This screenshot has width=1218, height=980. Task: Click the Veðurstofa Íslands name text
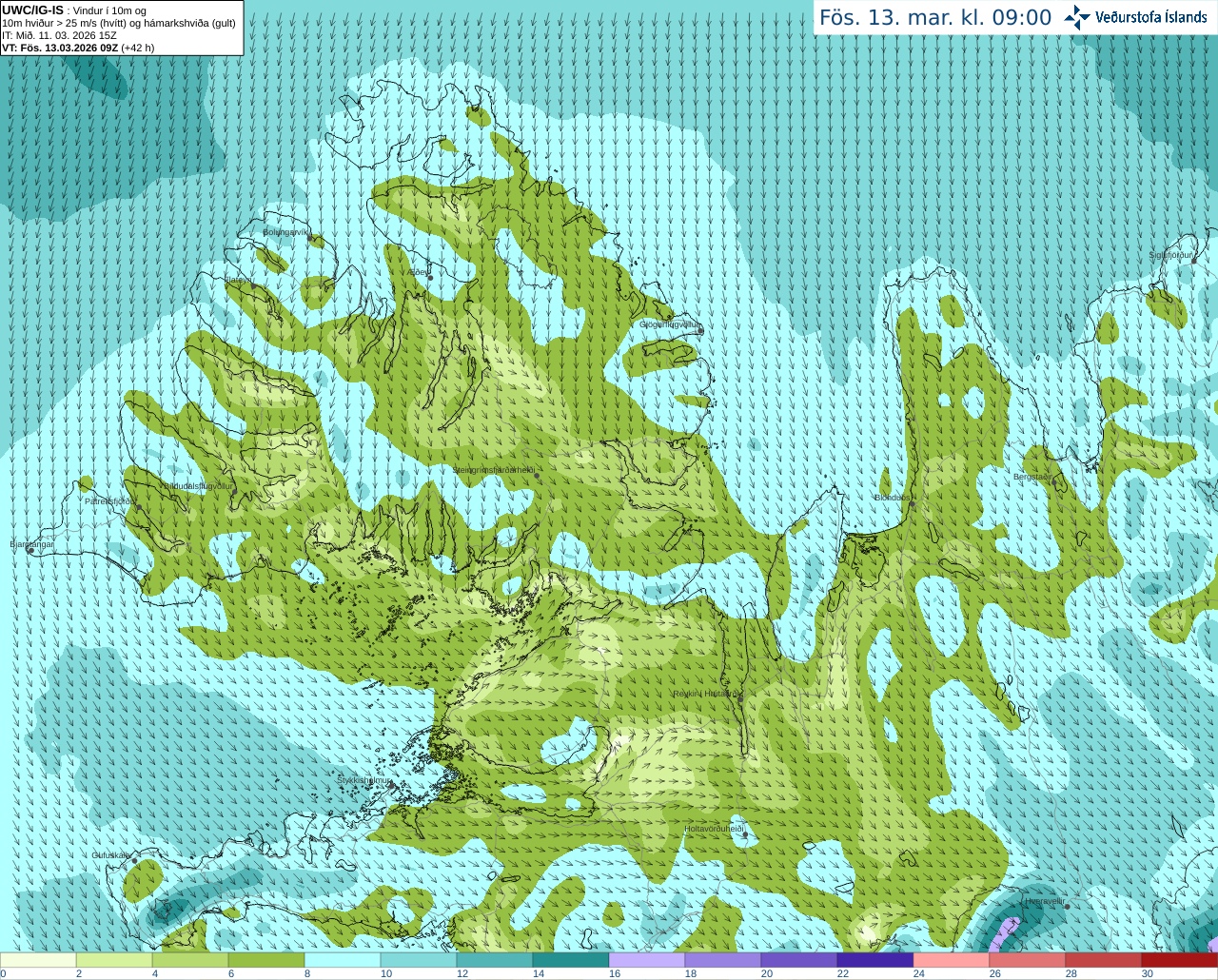click(1151, 17)
